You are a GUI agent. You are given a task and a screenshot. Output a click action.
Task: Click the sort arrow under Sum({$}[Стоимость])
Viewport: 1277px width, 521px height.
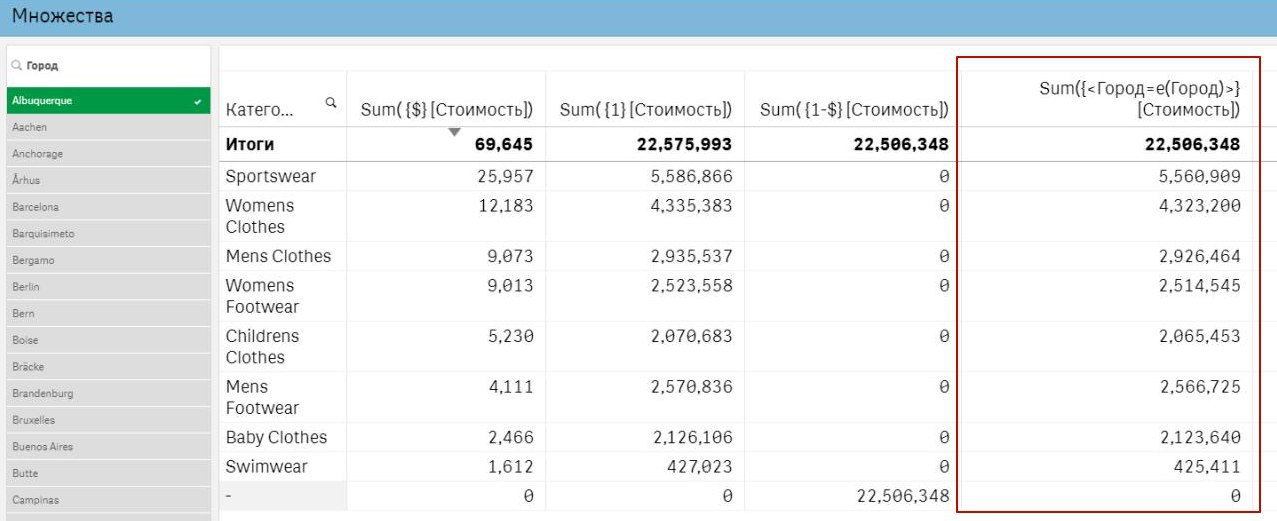point(454,132)
